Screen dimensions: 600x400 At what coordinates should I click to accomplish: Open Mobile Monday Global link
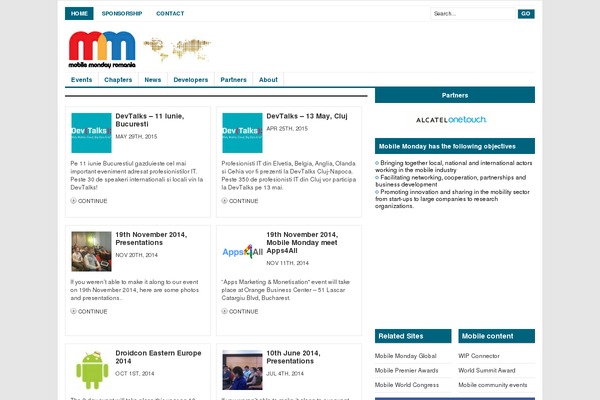[406, 356]
